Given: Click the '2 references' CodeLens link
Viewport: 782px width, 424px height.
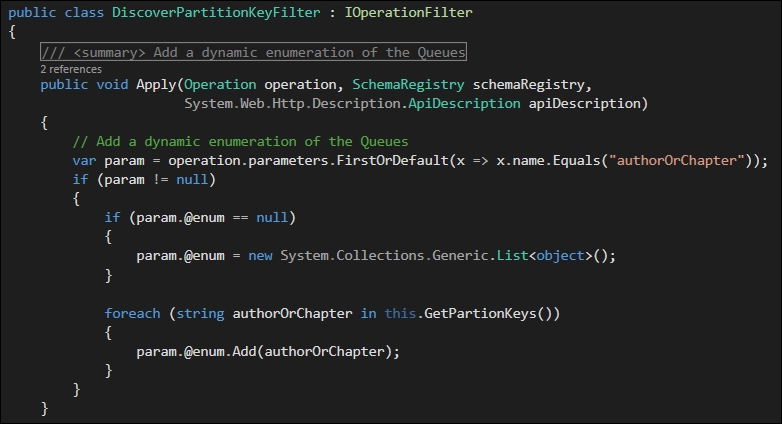Looking at the screenshot, I should click(71, 69).
